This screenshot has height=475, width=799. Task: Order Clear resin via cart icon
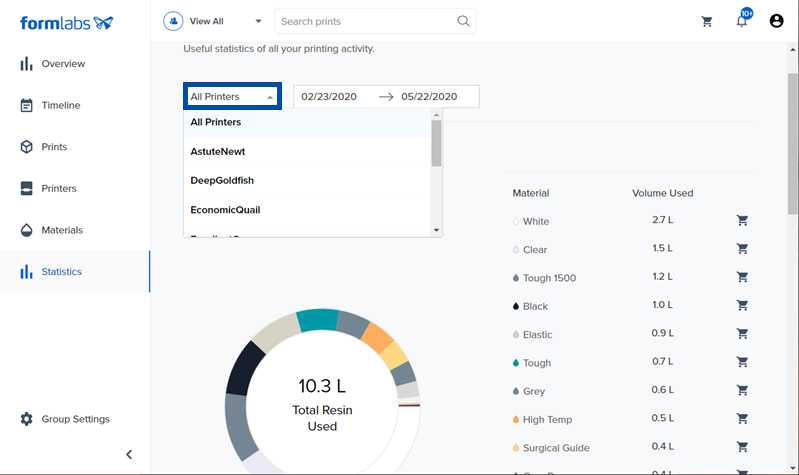(x=742, y=249)
